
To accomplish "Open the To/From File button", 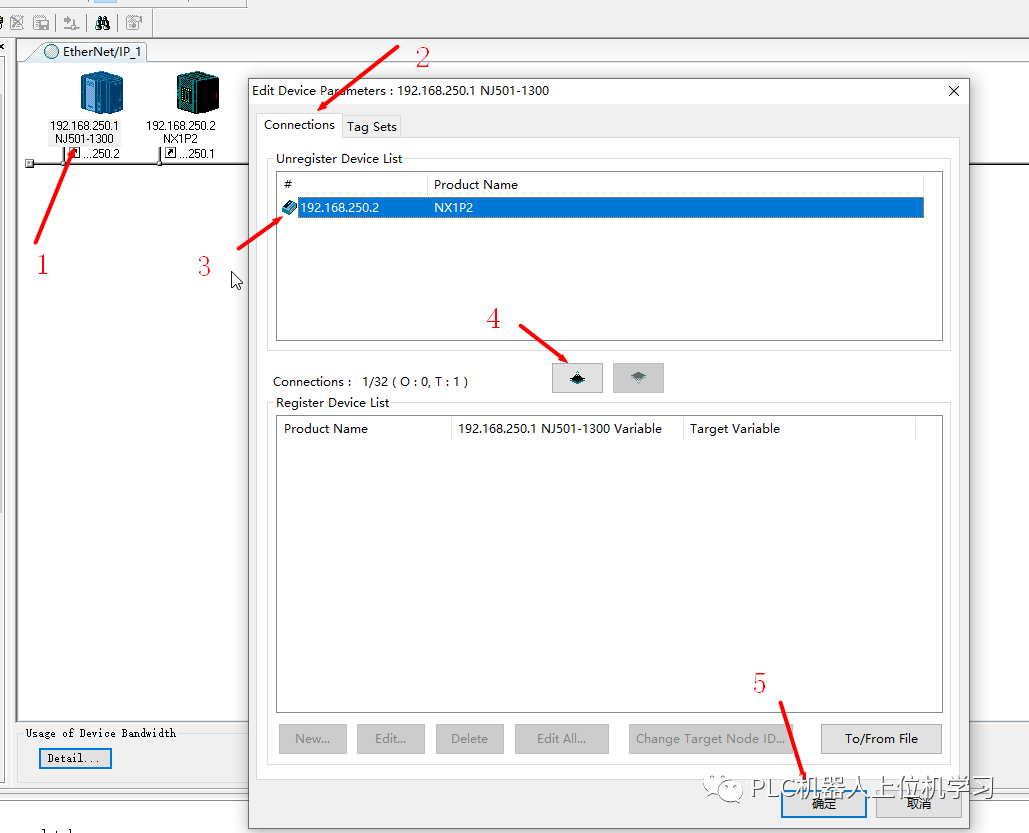I will [881, 739].
